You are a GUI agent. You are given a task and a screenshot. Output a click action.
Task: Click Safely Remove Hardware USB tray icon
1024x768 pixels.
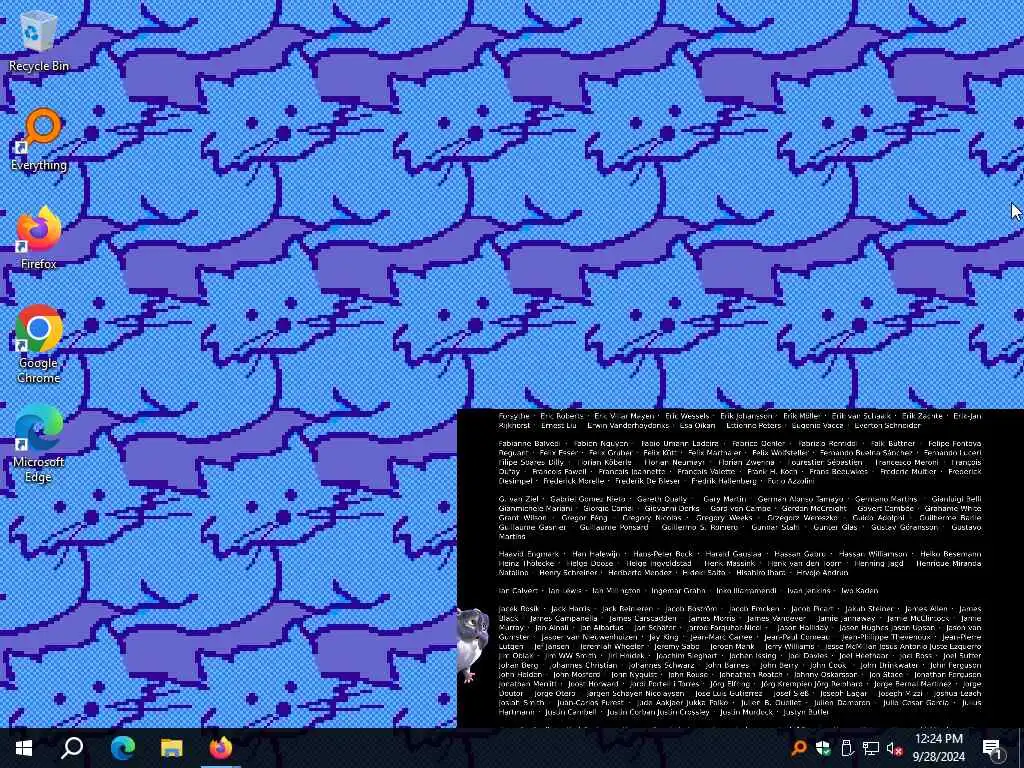846,748
